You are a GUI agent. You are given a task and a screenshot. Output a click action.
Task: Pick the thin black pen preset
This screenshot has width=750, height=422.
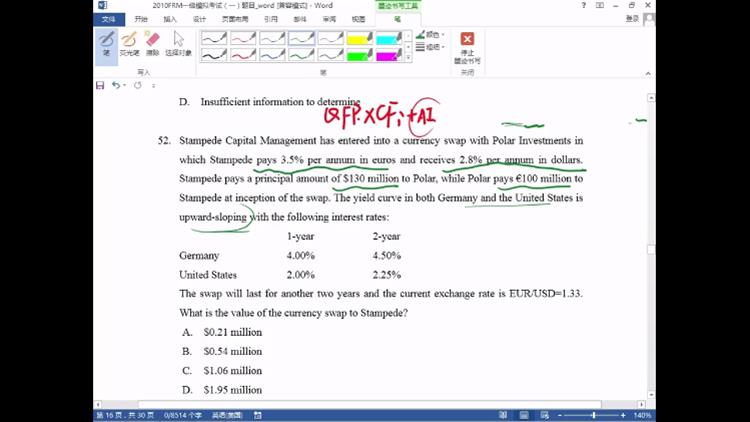[214, 38]
